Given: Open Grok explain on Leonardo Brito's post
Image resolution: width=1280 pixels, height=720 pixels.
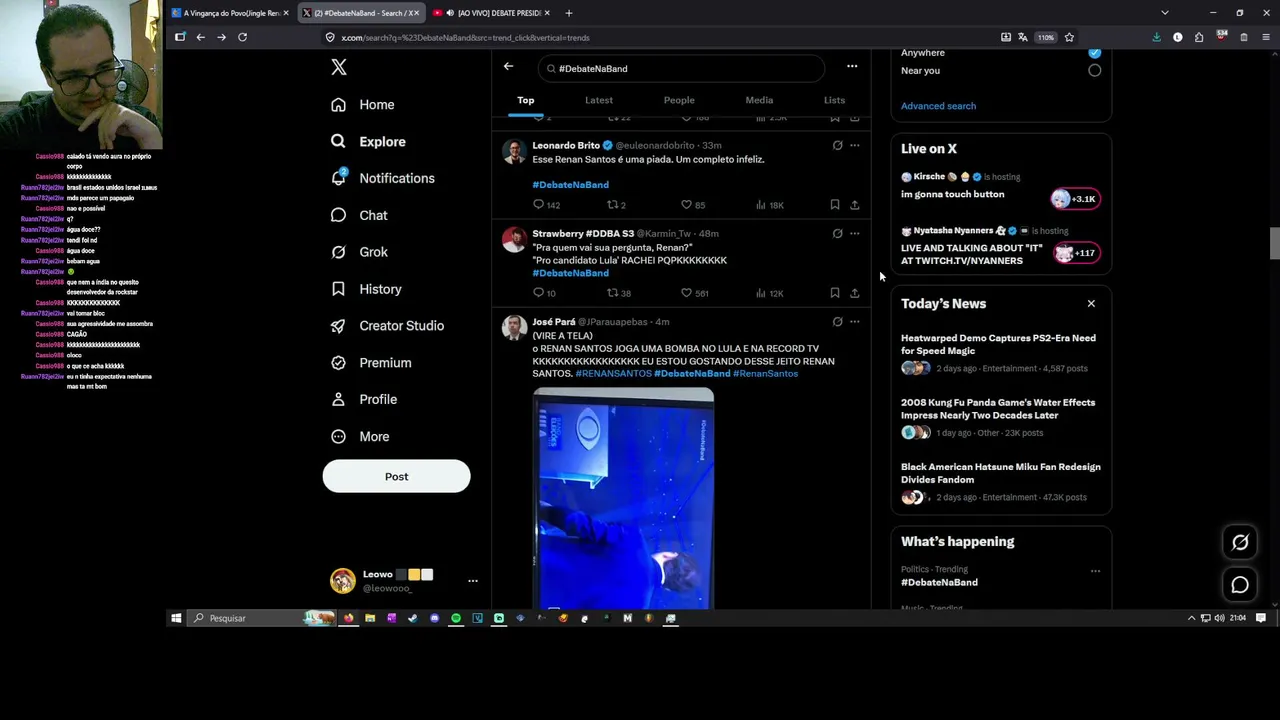Looking at the screenshot, I should (x=838, y=145).
